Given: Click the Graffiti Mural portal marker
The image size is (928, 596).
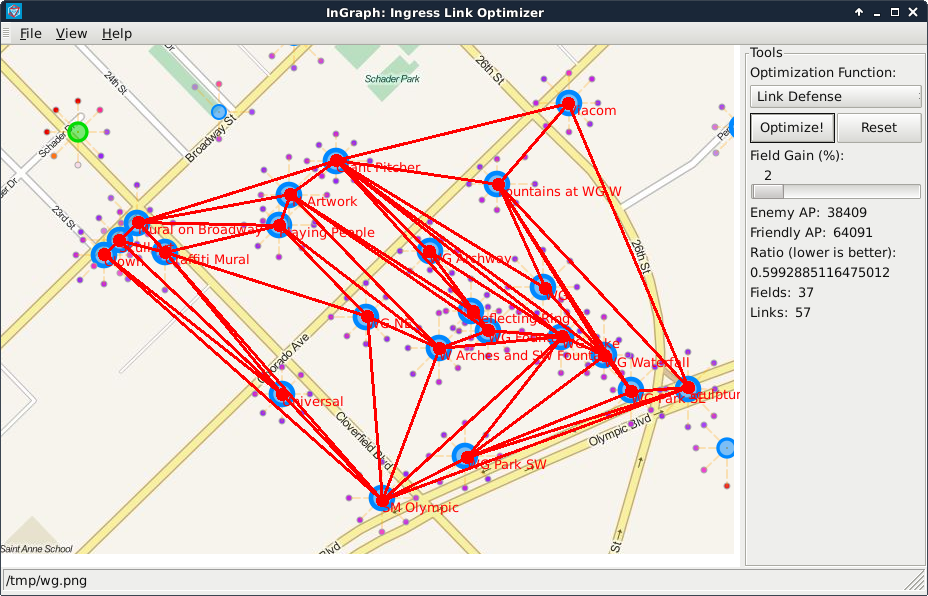Looking at the screenshot, I should [165, 252].
